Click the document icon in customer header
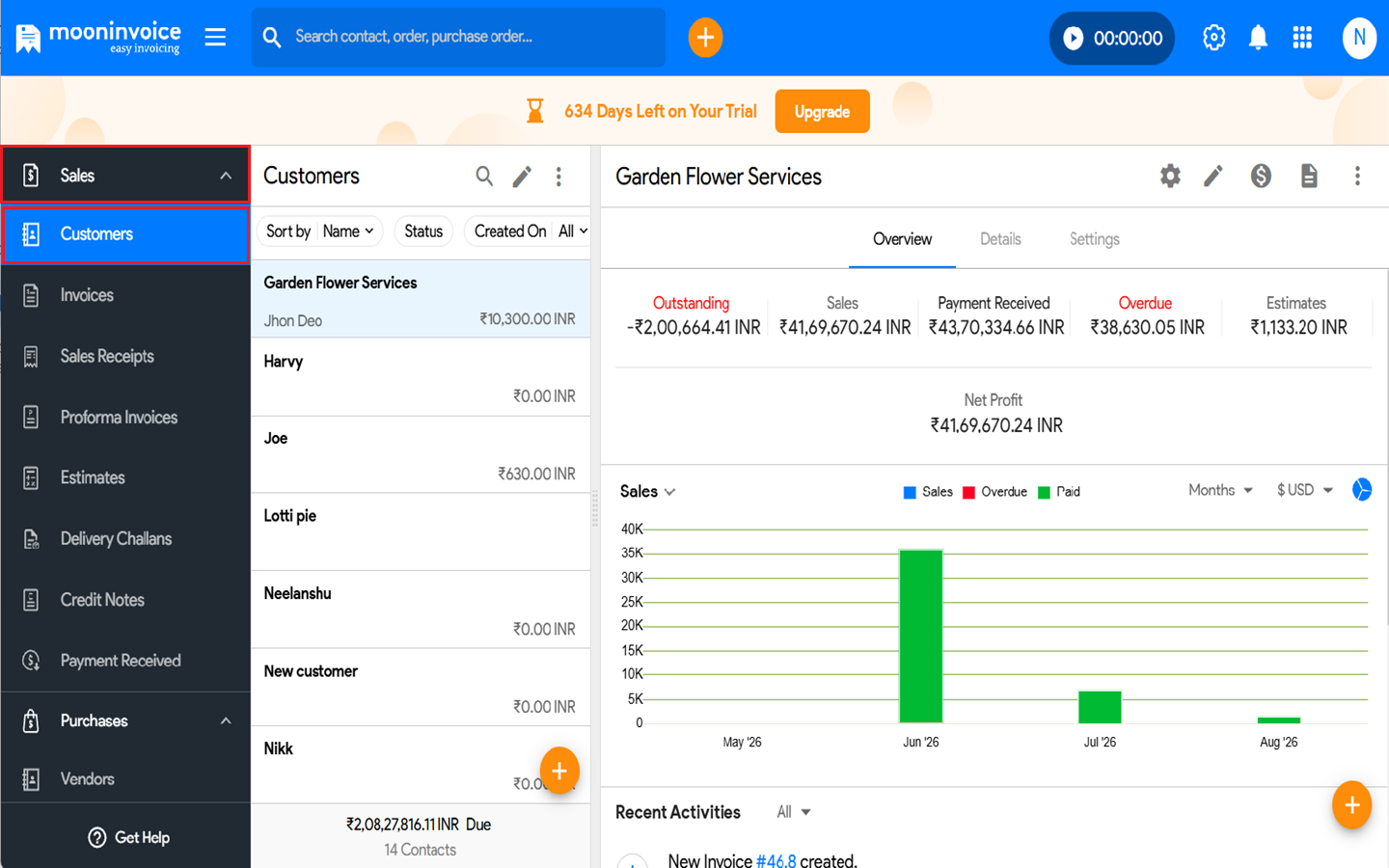This screenshot has width=1389, height=868. [x=1309, y=176]
